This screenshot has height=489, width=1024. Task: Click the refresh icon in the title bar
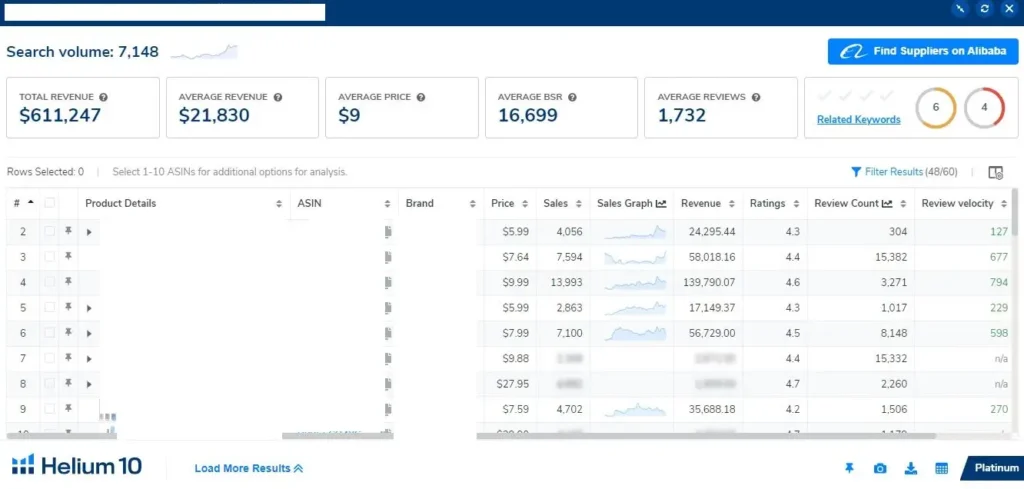click(984, 9)
